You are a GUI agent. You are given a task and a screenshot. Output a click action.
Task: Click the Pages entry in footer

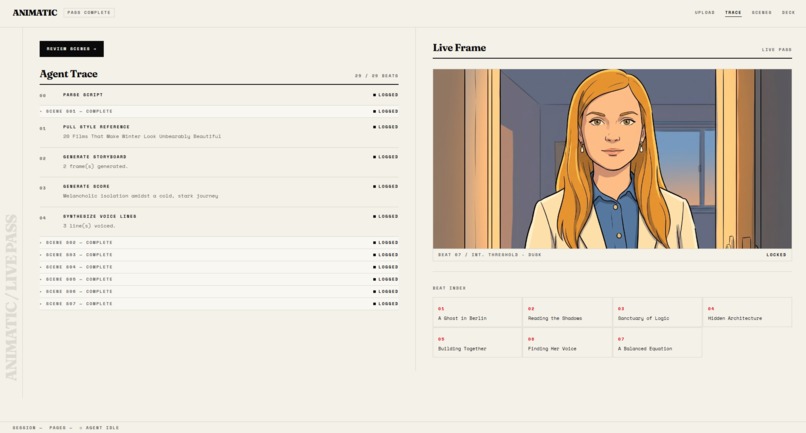click(61, 427)
